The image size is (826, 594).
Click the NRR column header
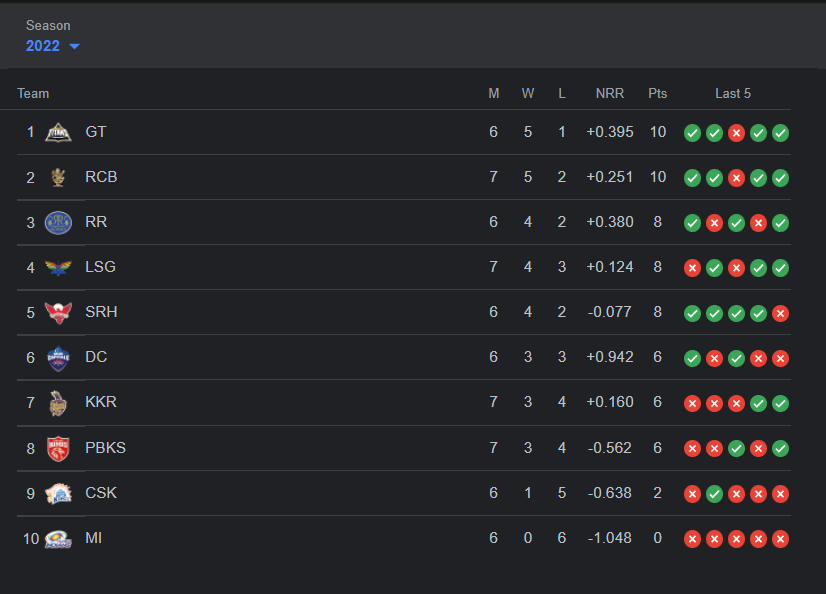(x=609, y=93)
